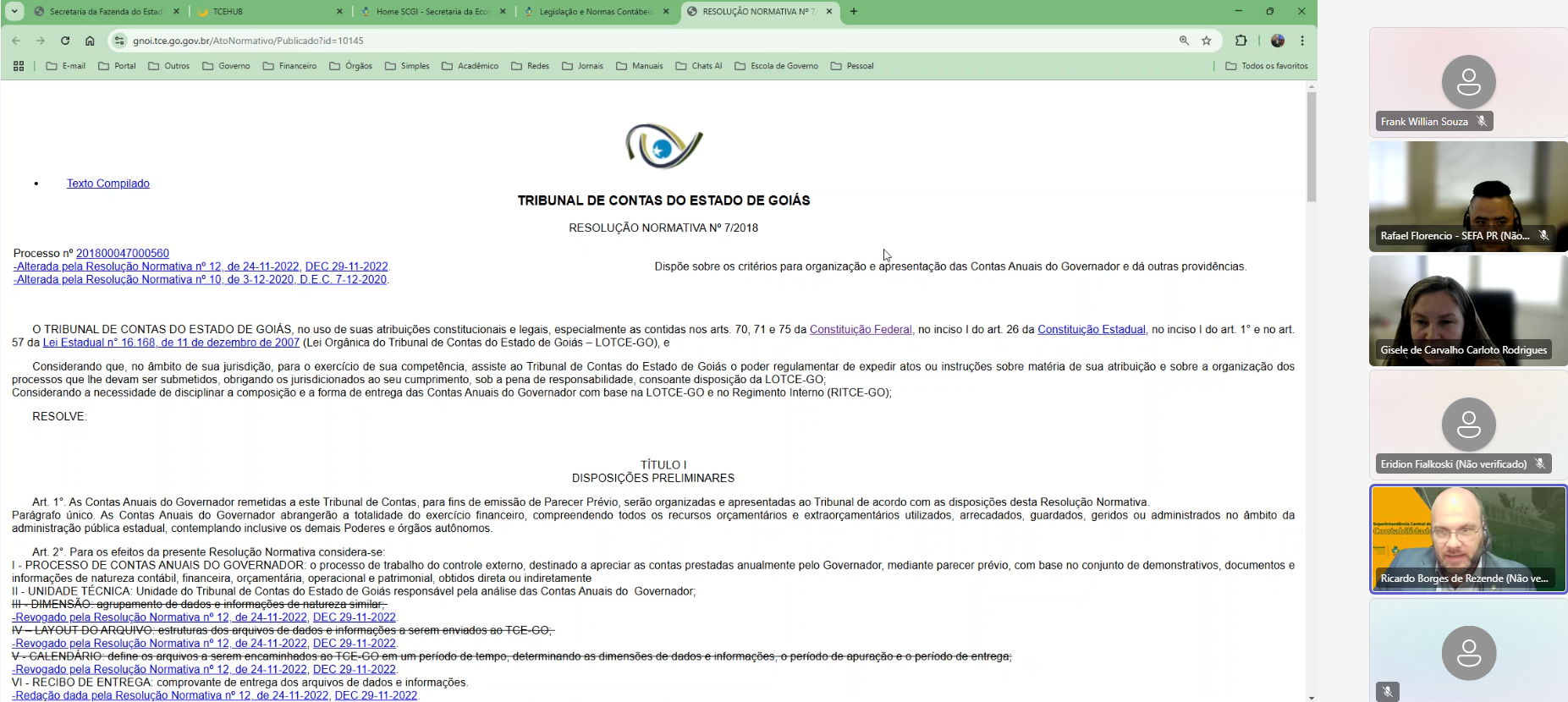Click Frank Willian Souza's muted microphone icon
Screen dimensions: 1568x702
click(1482, 121)
